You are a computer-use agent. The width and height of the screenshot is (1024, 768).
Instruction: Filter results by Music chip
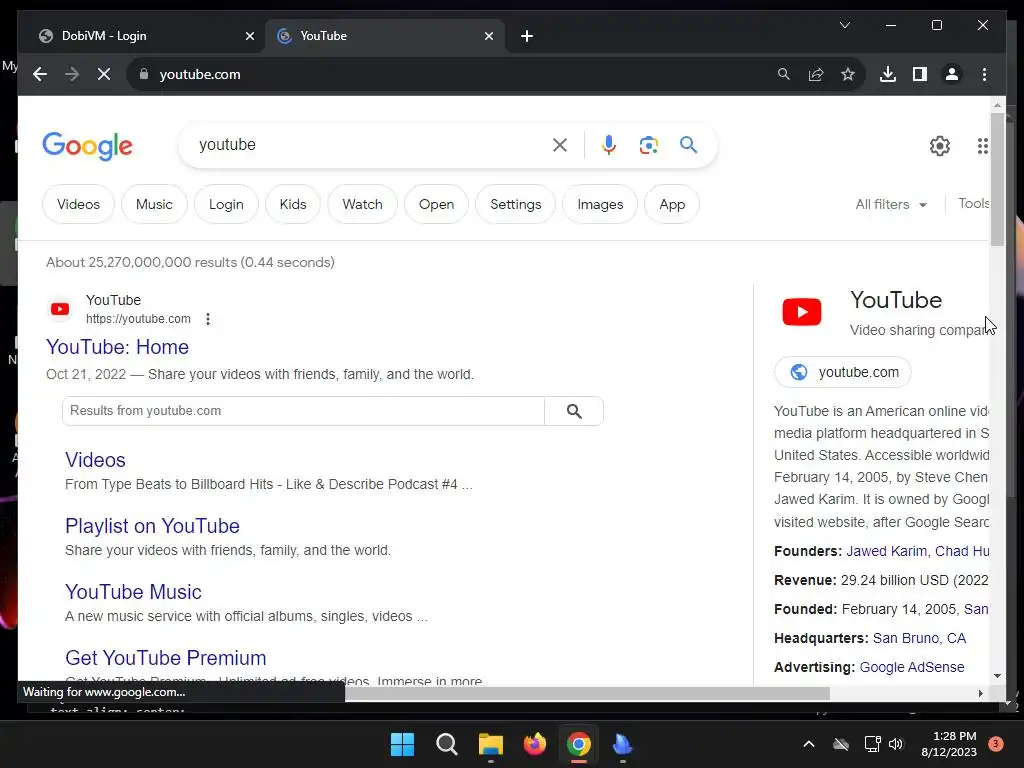[154, 204]
